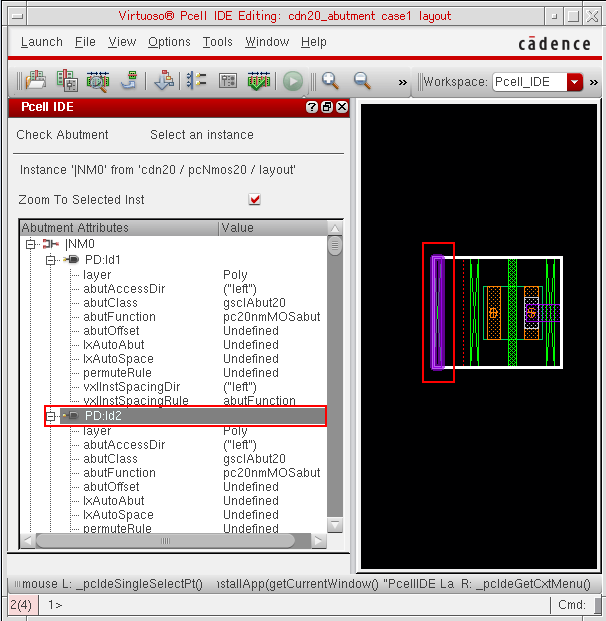Click the zoom out magnifier icon
606x621 pixels.
click(x=361, y=81)
